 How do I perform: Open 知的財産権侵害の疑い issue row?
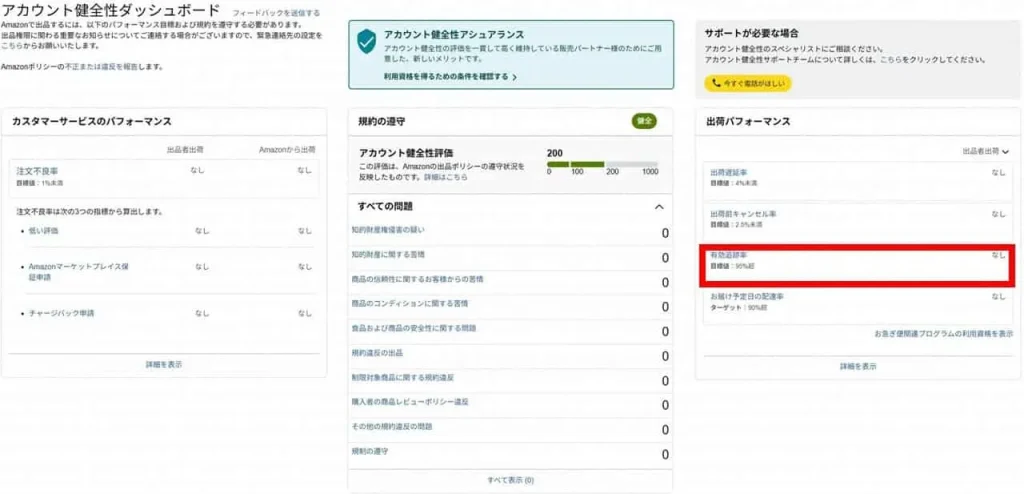pyautogui.click(x=511, y=233)
